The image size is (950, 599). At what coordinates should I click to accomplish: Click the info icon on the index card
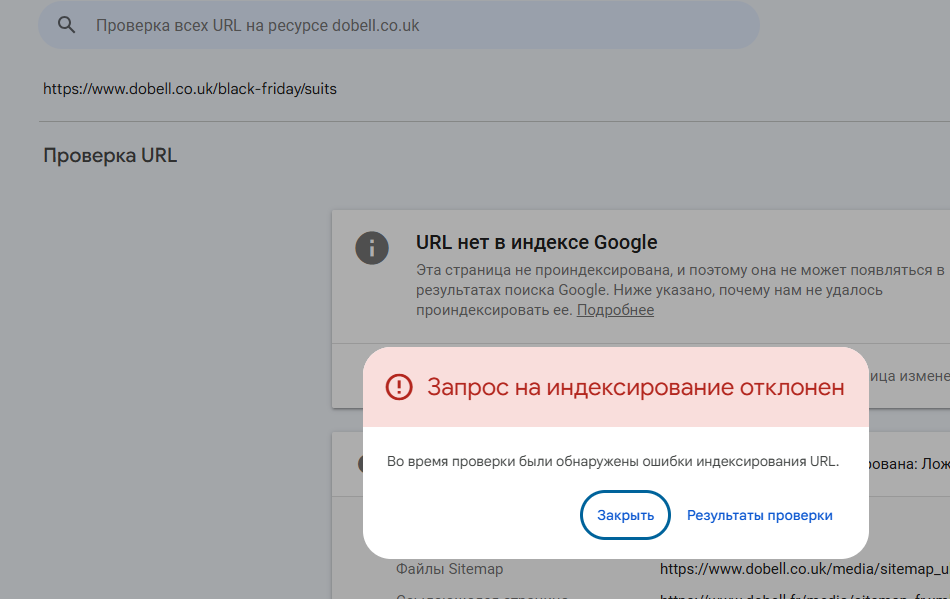[x=372, y=247]
